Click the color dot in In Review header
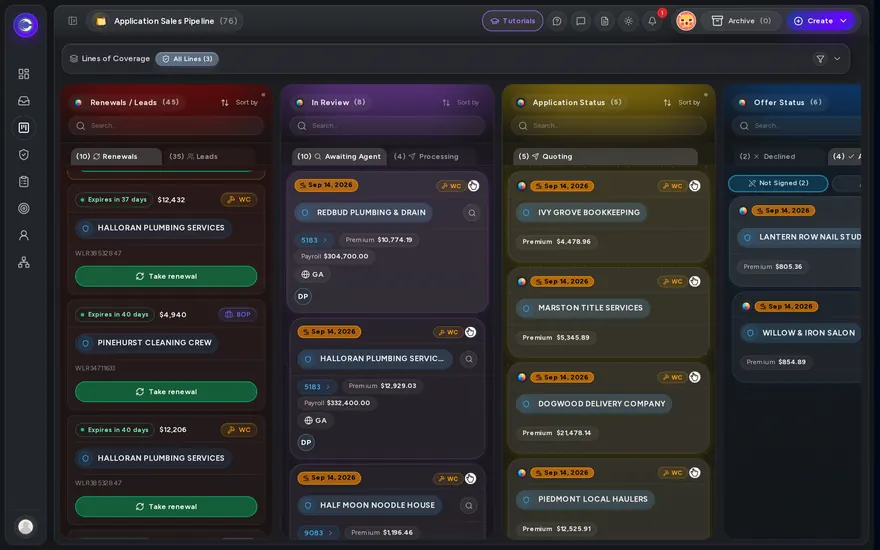 click(x=300, y=103)
